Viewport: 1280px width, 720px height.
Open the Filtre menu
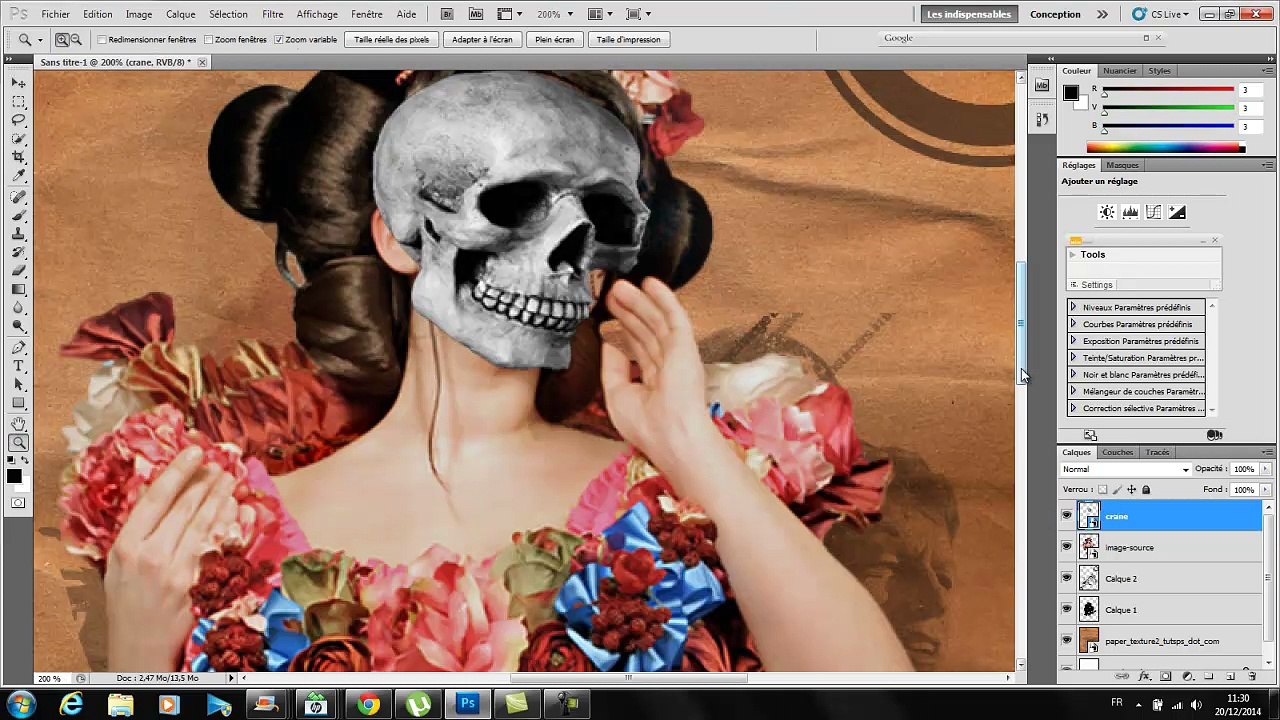click(272, 14)
